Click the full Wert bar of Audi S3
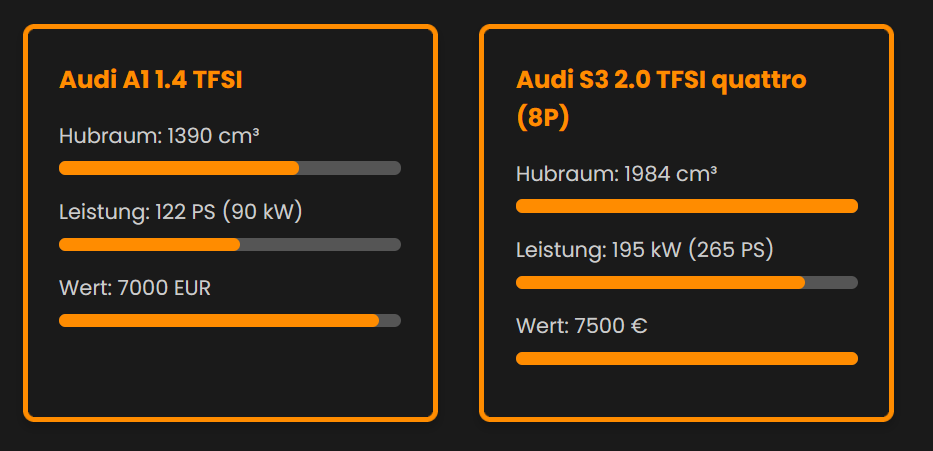Screen dimensions: 933x451 tap(687, 358)
